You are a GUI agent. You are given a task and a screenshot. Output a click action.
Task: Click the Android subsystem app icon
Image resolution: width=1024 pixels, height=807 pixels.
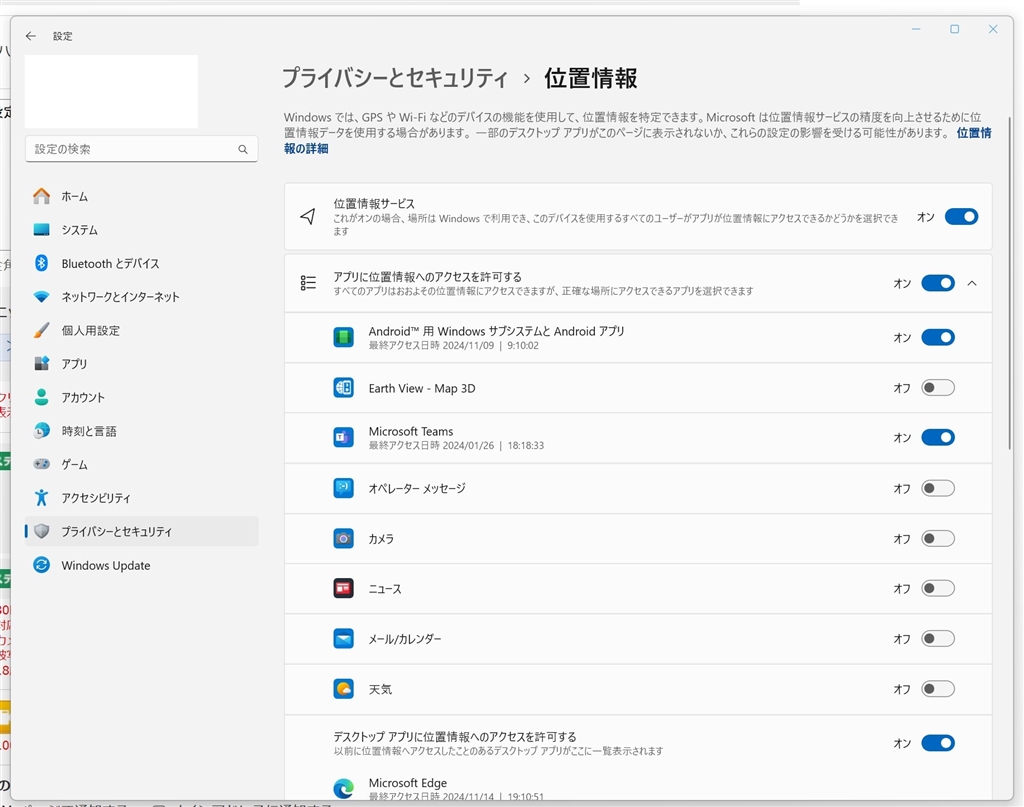click(x=344, y=338)
